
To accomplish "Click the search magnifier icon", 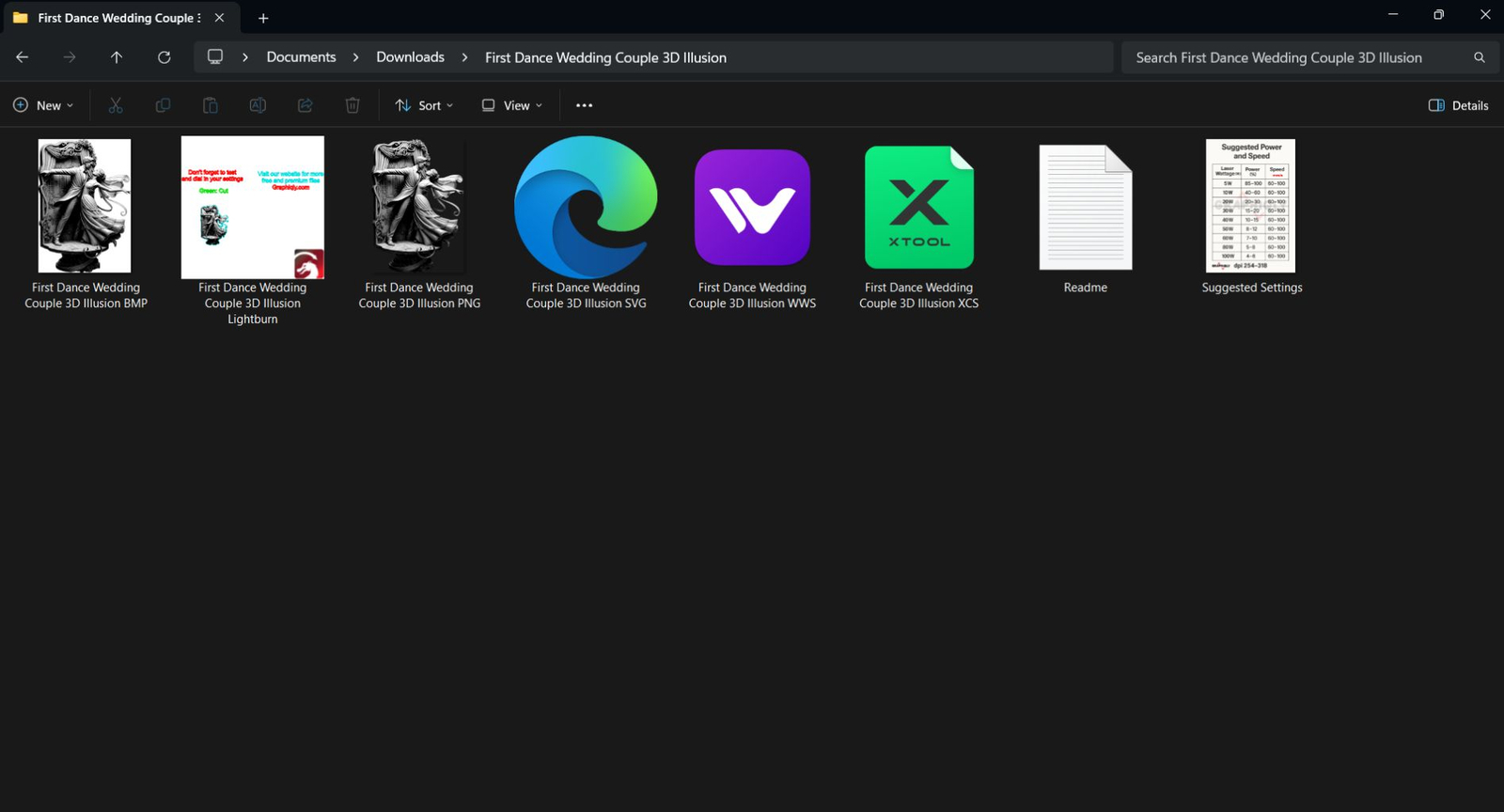I will (1480, 57).
